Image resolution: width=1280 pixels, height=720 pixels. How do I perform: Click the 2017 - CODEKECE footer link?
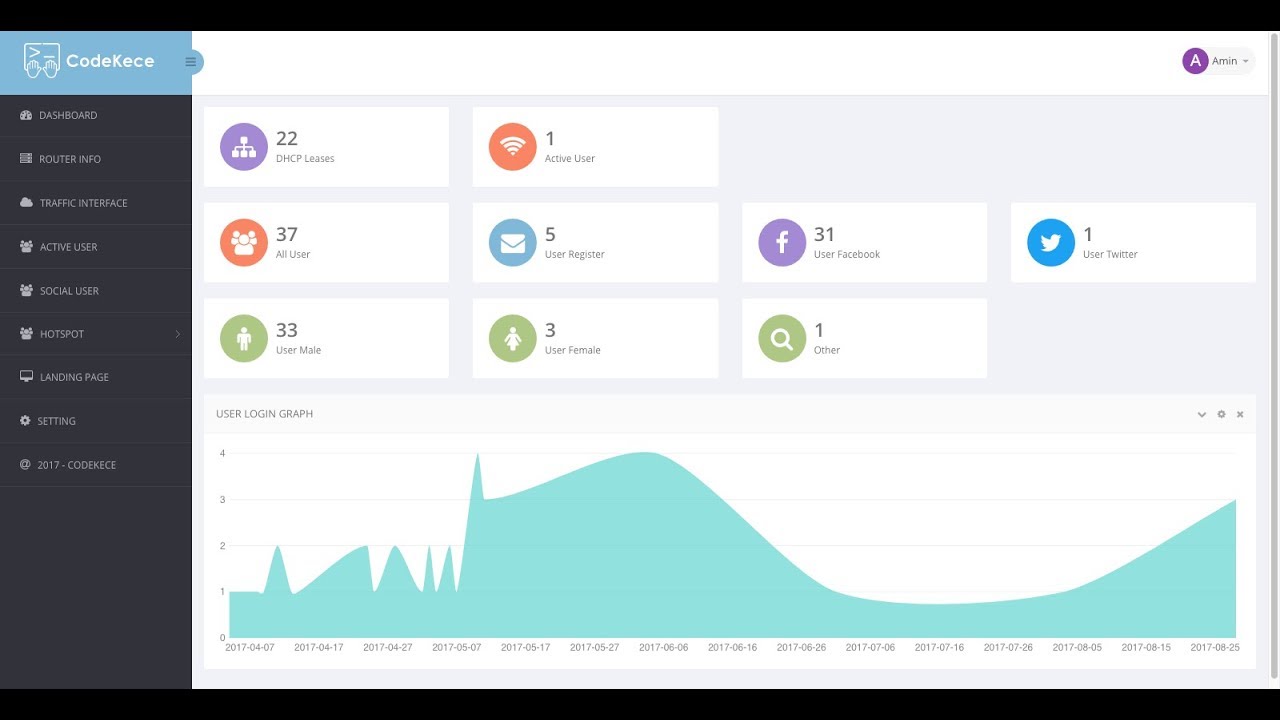point(95,465)
